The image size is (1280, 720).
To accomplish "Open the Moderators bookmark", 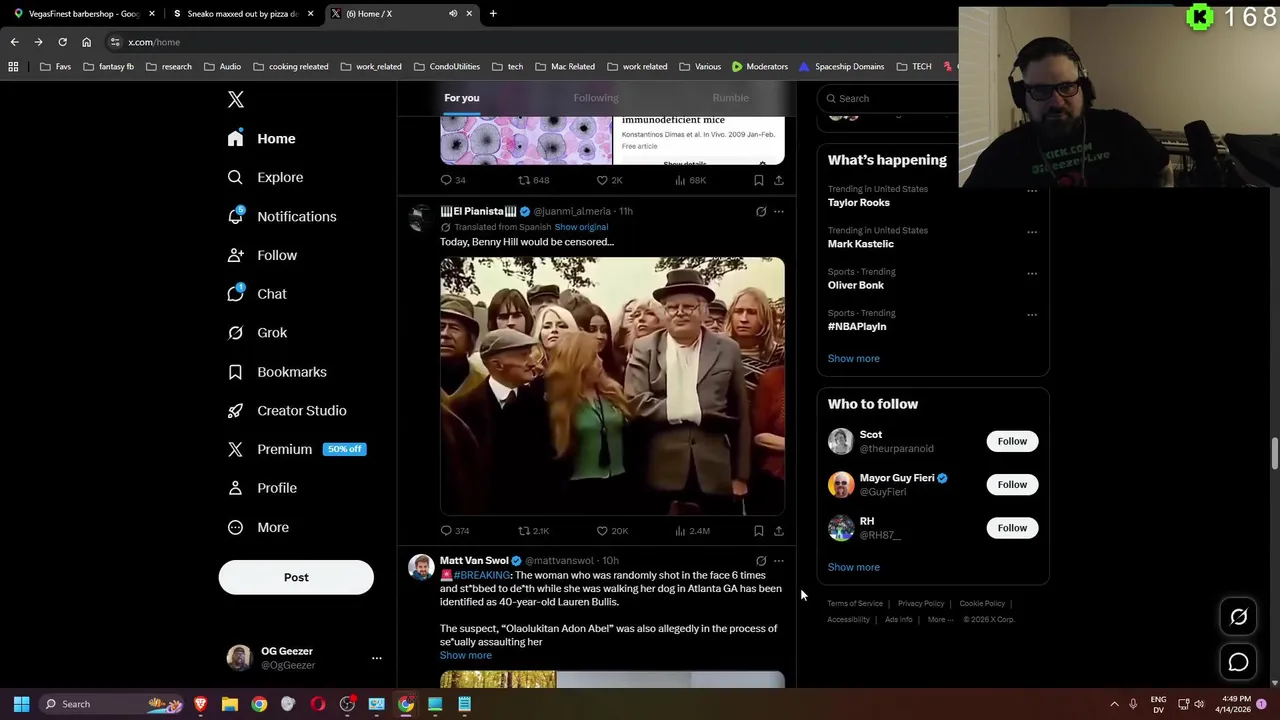I will coord(759,67).
